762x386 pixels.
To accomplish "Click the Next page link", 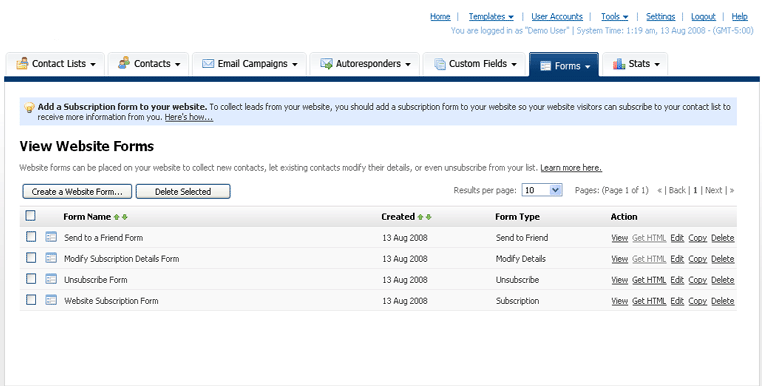I will coord(713,190).
